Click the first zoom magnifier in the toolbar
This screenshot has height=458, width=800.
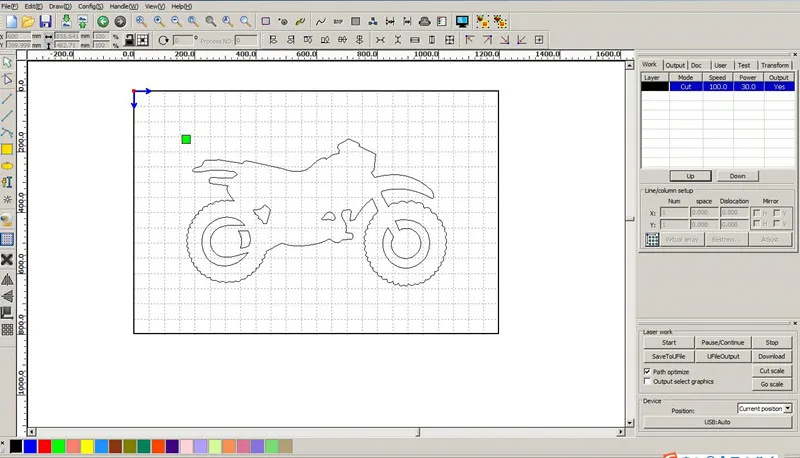coord(141,21)
